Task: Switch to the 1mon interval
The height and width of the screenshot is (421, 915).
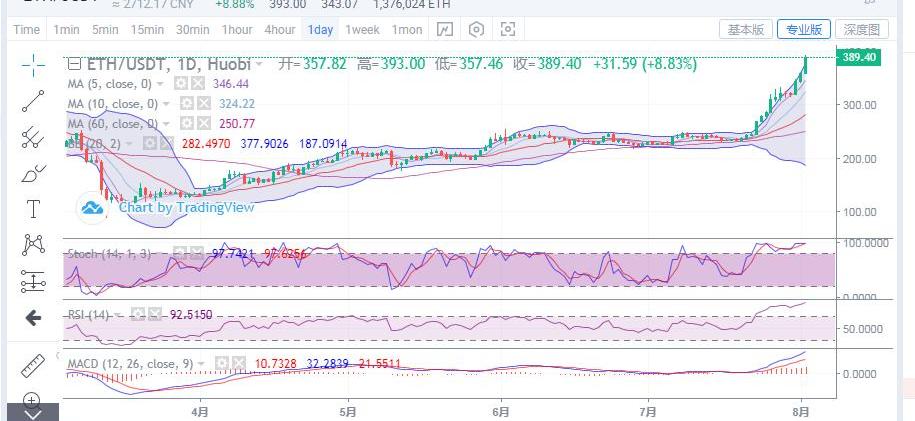Action: point(407,29)
